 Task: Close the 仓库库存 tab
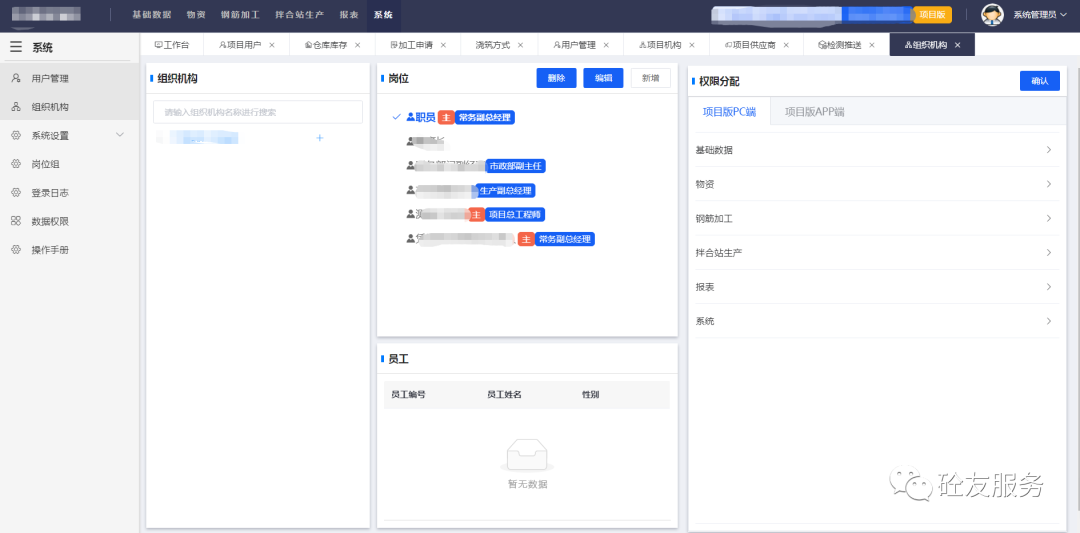click(357, 45)
